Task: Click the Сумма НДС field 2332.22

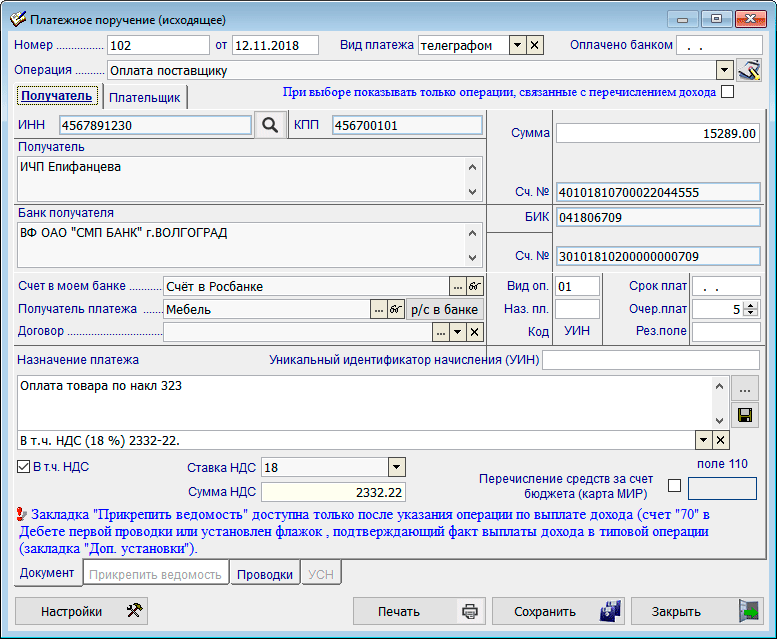Action: pos(333,492)
